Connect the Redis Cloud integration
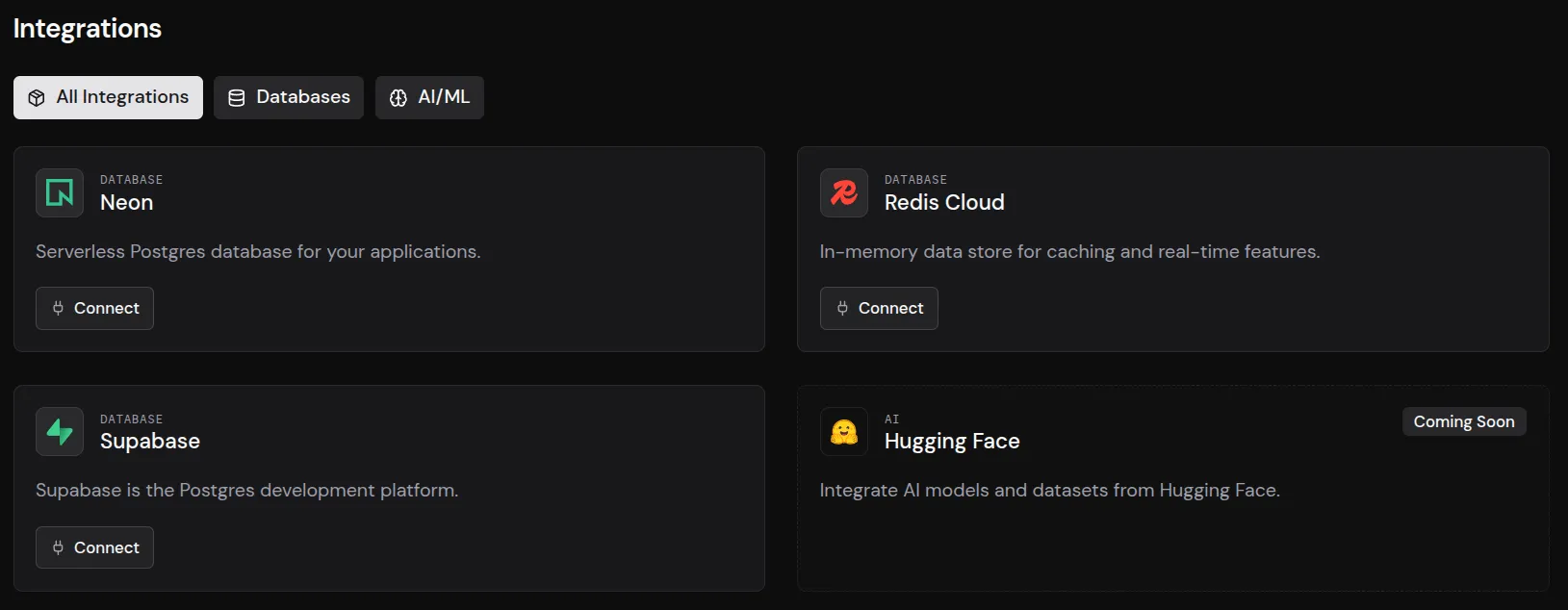 pyautogui.click(x=879, y=308)
